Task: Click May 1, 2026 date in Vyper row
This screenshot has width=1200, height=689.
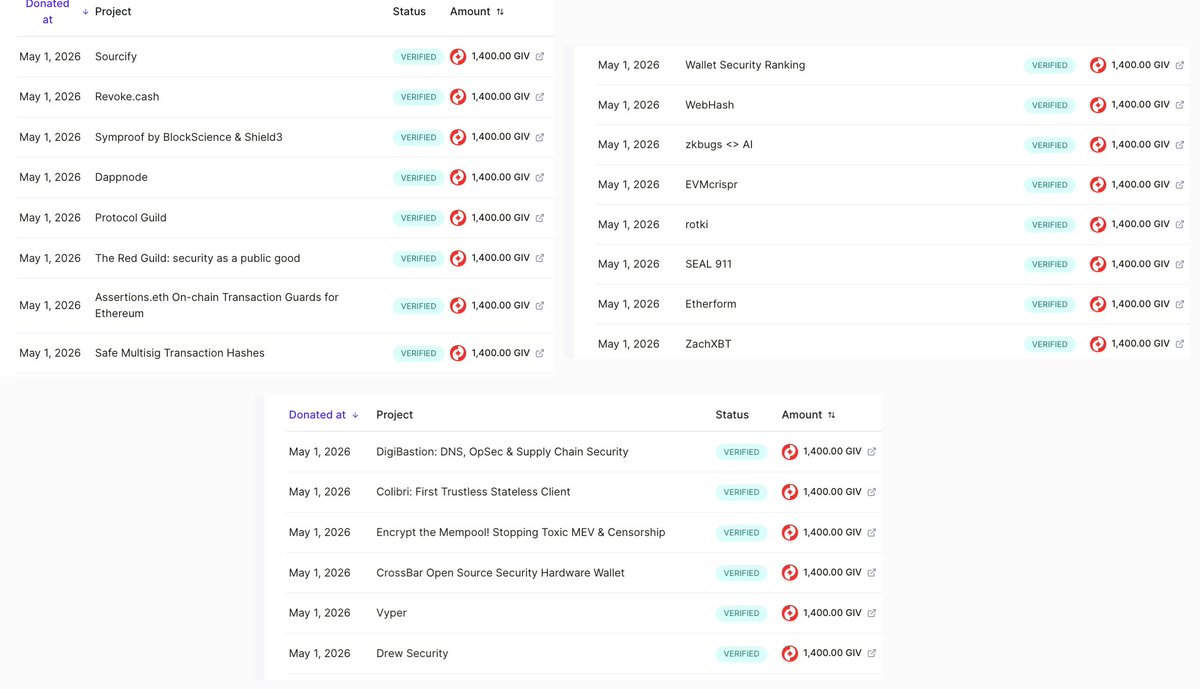Action: 320,613
